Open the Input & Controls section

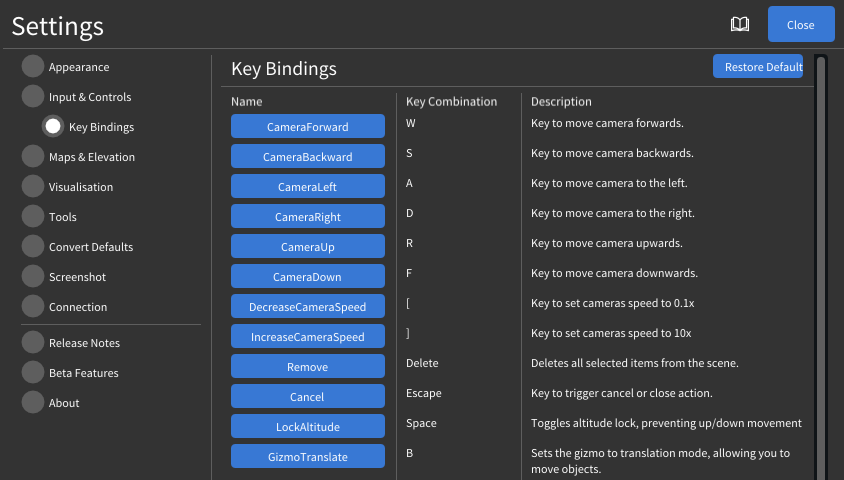(90, 97)
